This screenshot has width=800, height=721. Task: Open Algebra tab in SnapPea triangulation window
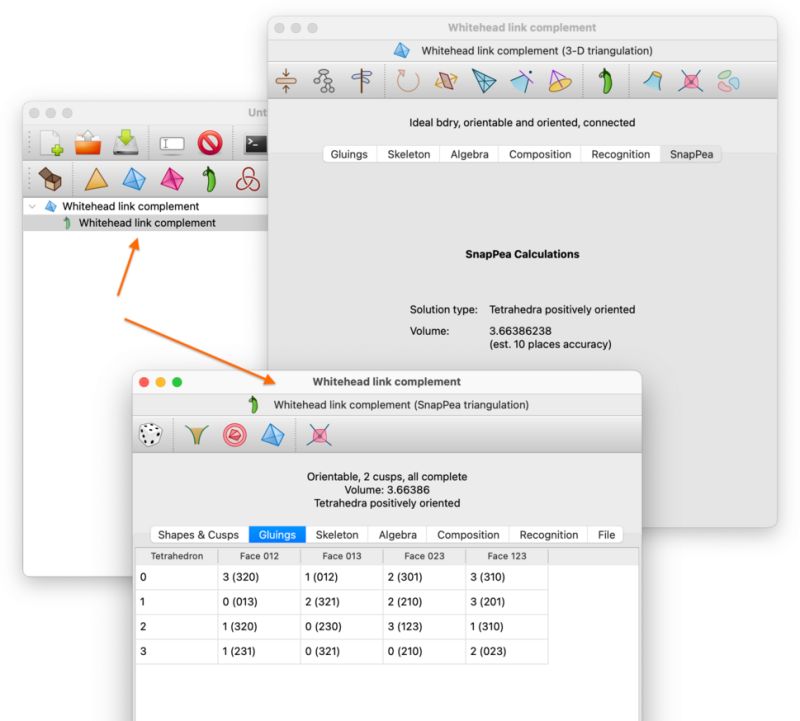point(397,535)
